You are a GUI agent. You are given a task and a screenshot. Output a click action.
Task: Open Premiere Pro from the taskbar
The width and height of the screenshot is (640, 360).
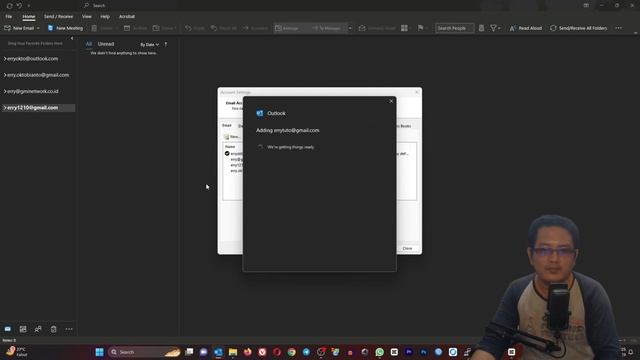pos(409,352)
